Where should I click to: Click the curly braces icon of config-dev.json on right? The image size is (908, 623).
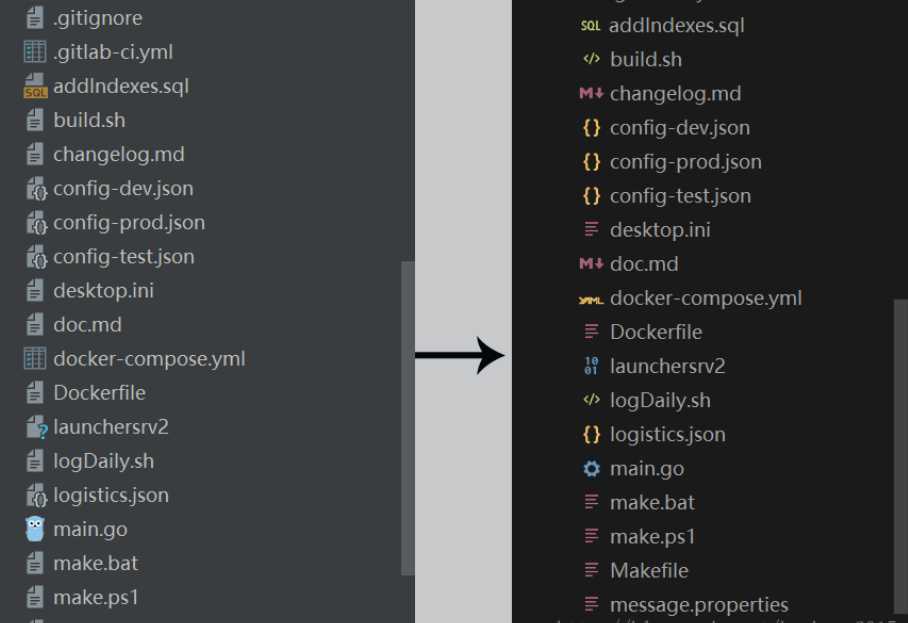pyautogui.click(x=591, y=127)
